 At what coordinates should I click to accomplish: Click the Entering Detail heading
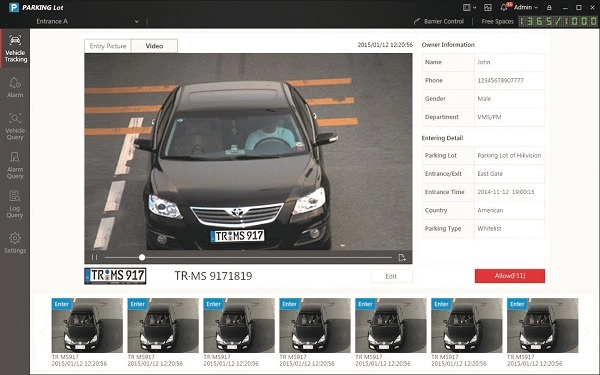point(442,138)
